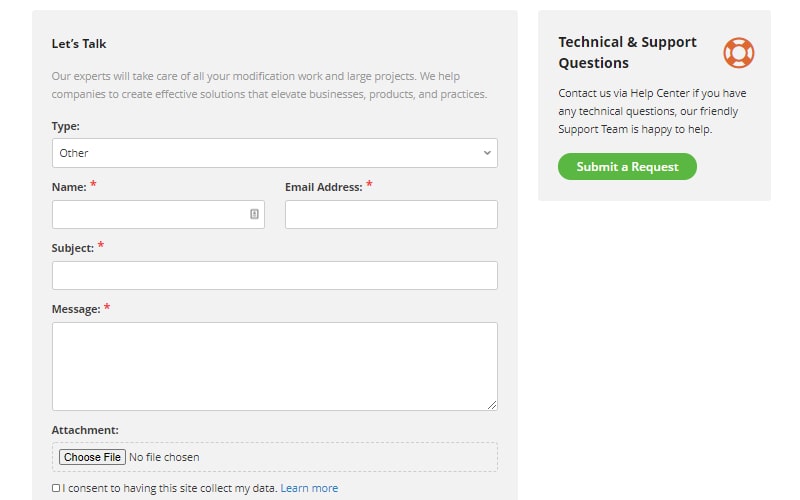The image size is (800, 500).
Task: Focus the Email Address input field
Action: tap(391, 214)
